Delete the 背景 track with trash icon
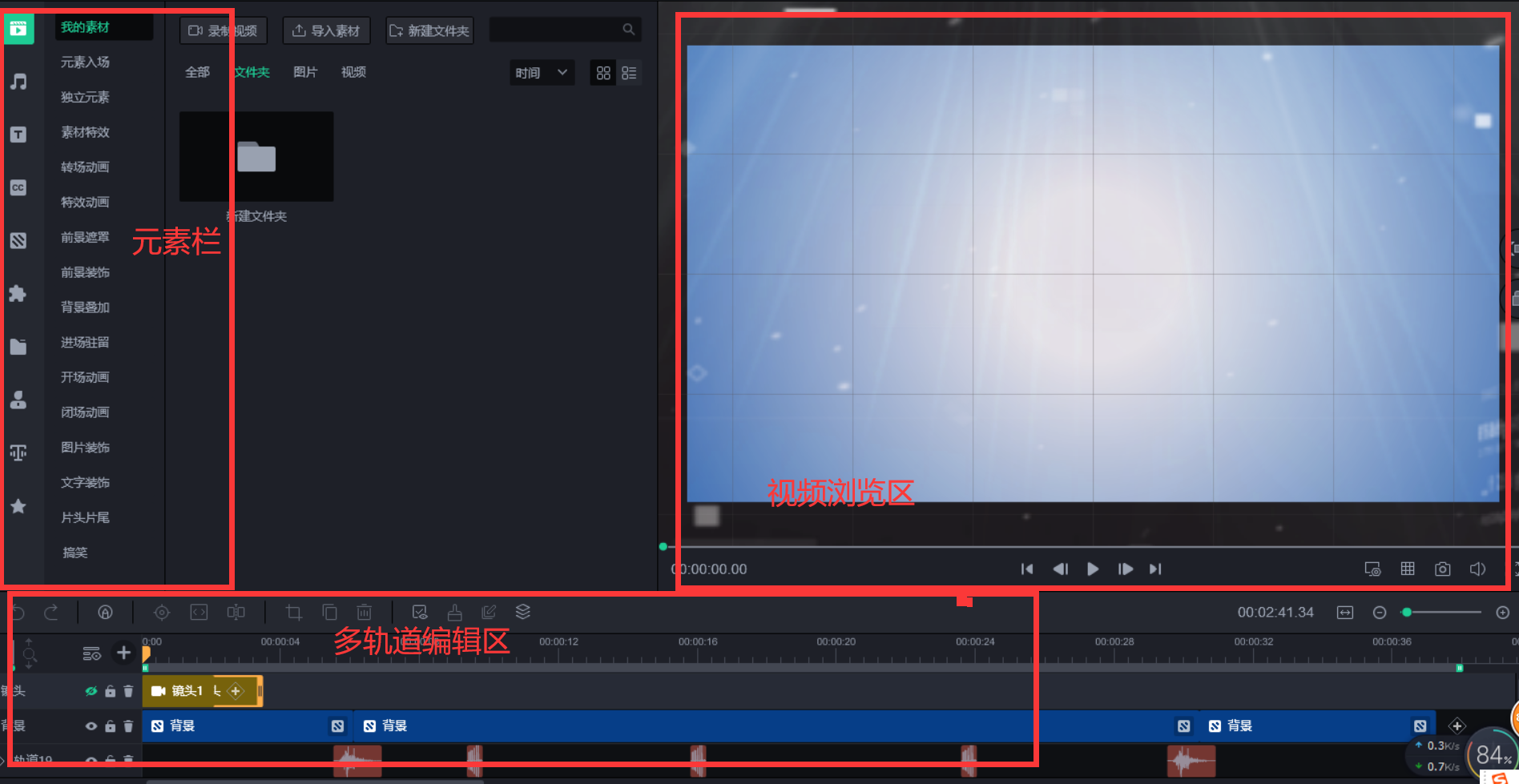 pyautogui.click(x=128, y=726)
